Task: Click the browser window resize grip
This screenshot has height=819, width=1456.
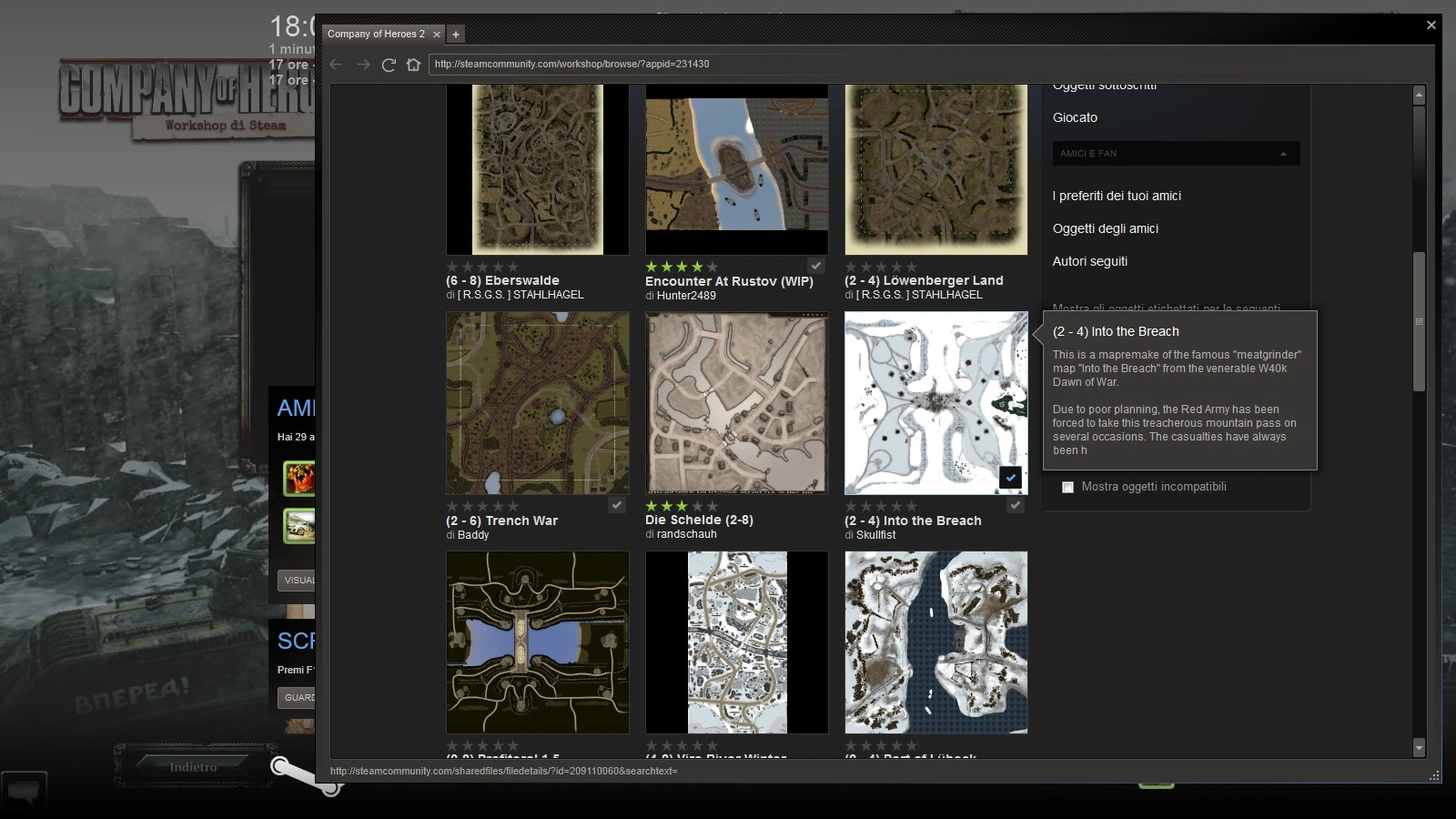Action: coord(1434,775)
